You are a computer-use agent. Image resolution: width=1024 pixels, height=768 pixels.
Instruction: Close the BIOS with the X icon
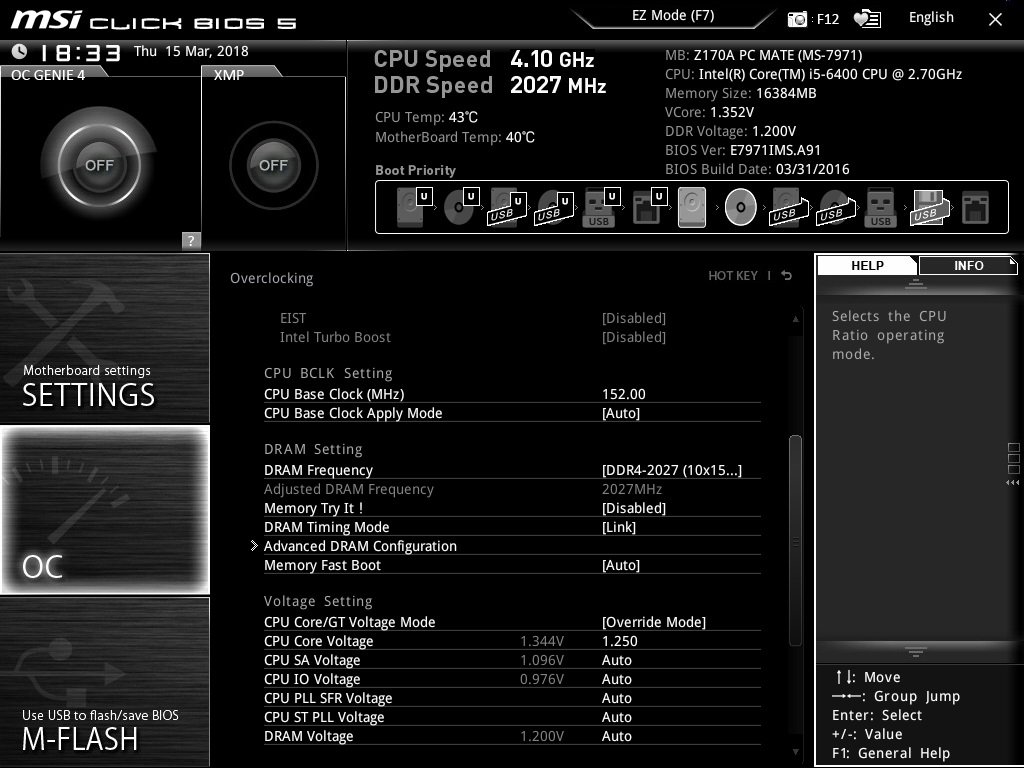(995, 20)
